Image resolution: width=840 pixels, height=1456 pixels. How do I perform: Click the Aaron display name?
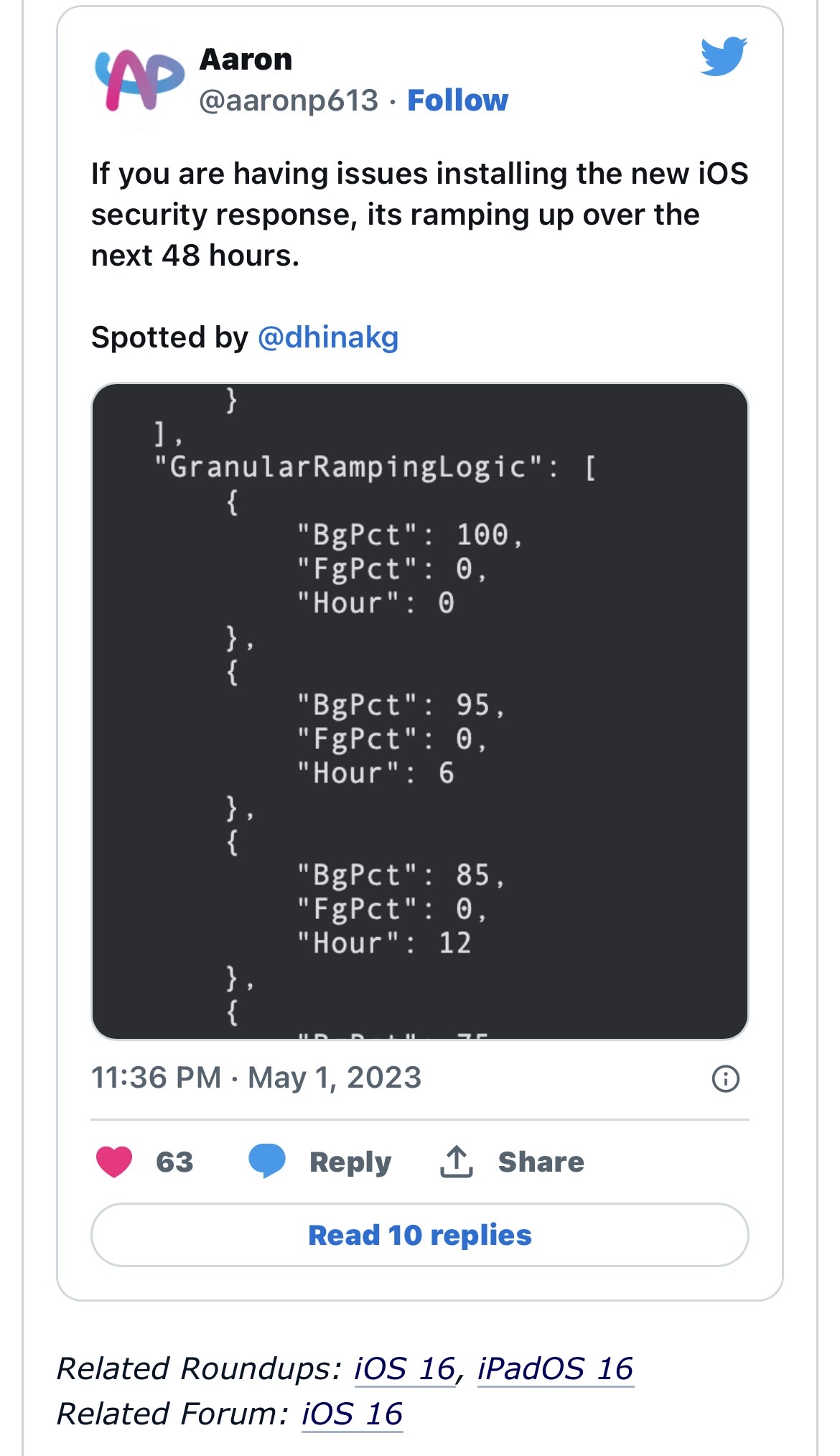[x=246, y=60]
